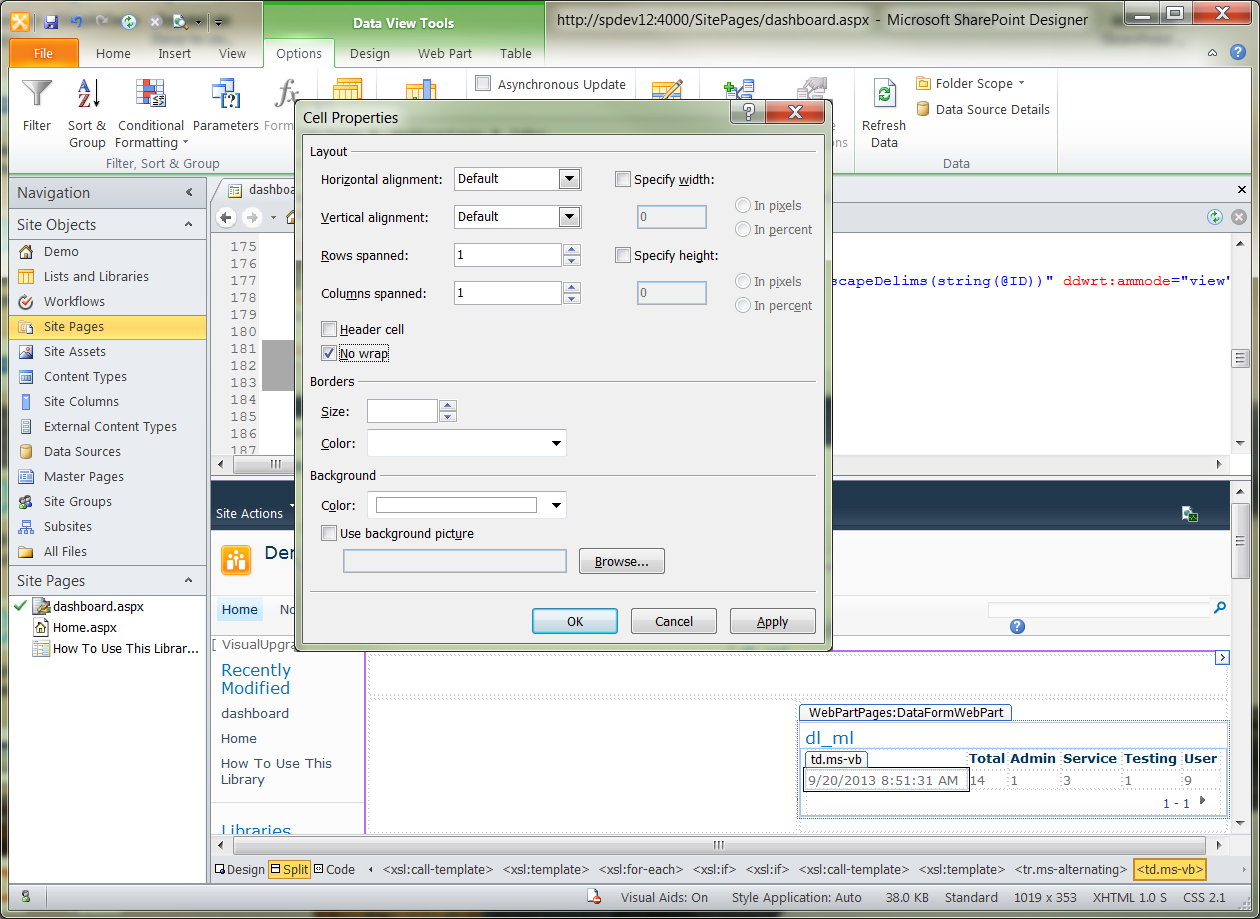Enable Specify height checkbox

pos(623,256)
